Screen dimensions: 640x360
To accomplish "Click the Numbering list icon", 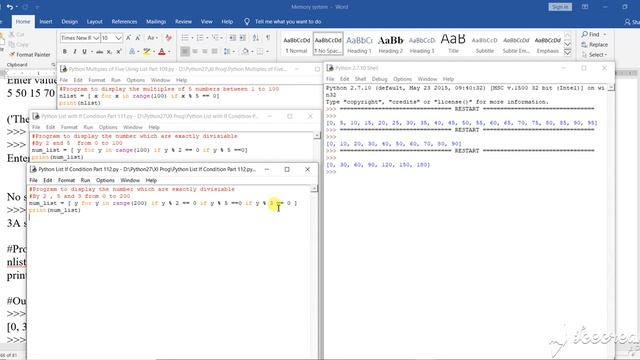I will [x=200, y=38].
